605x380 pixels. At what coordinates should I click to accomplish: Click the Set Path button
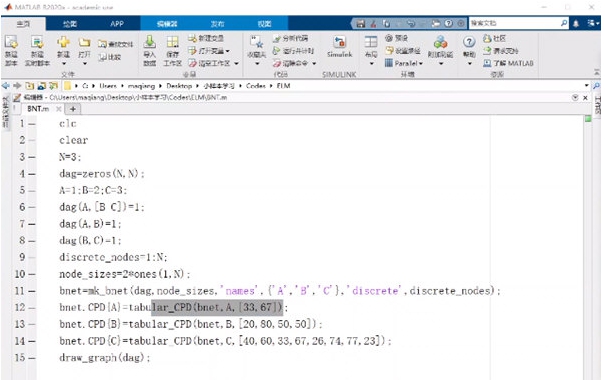click(x=402, y=51)
